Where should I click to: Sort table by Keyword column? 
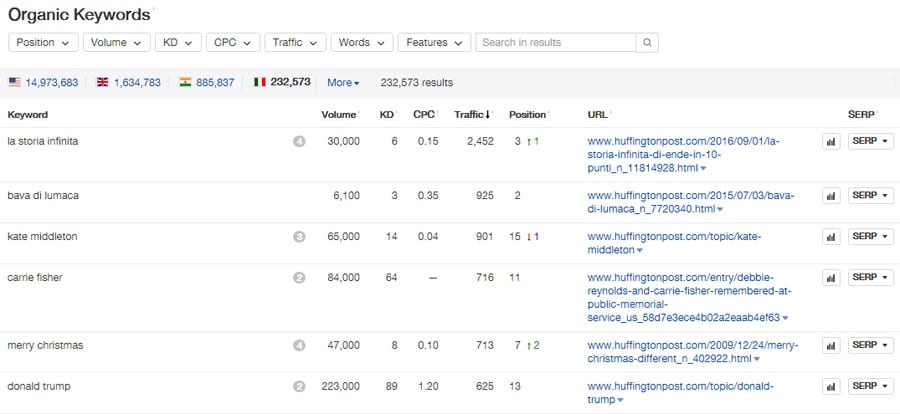click(x=28, y=115)
